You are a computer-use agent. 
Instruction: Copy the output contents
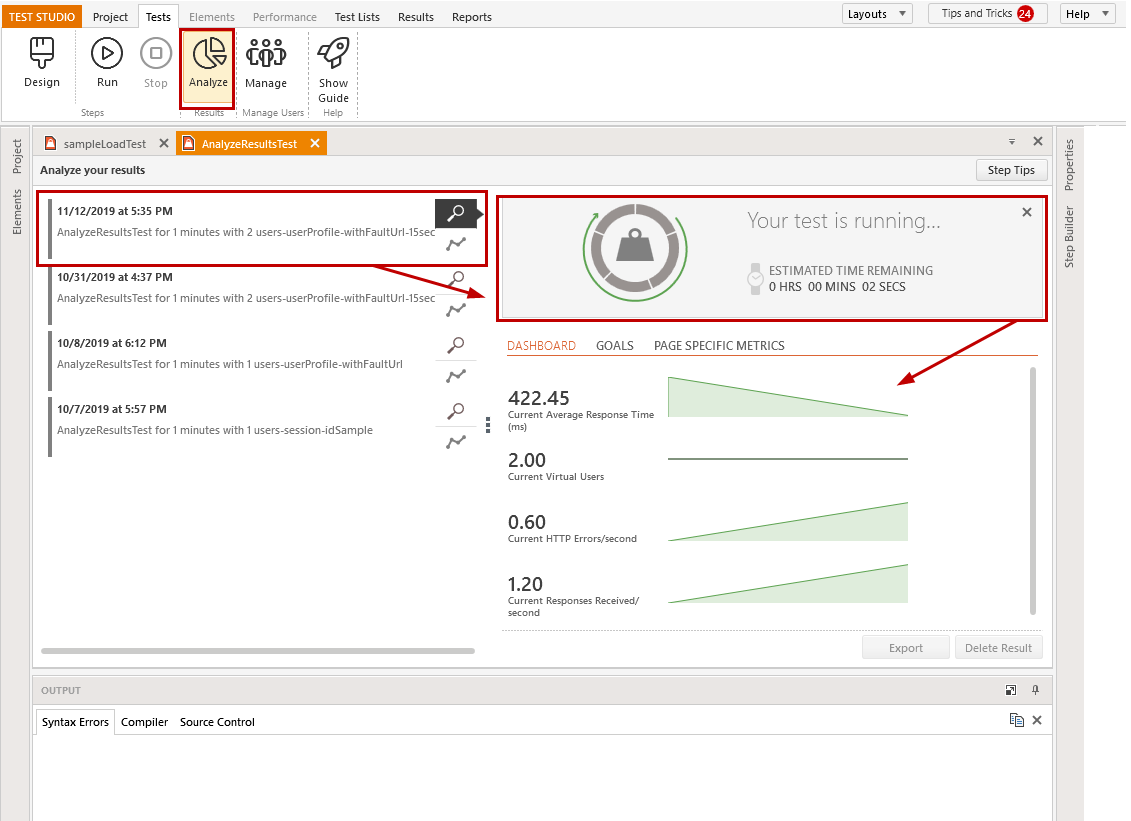1017,720
